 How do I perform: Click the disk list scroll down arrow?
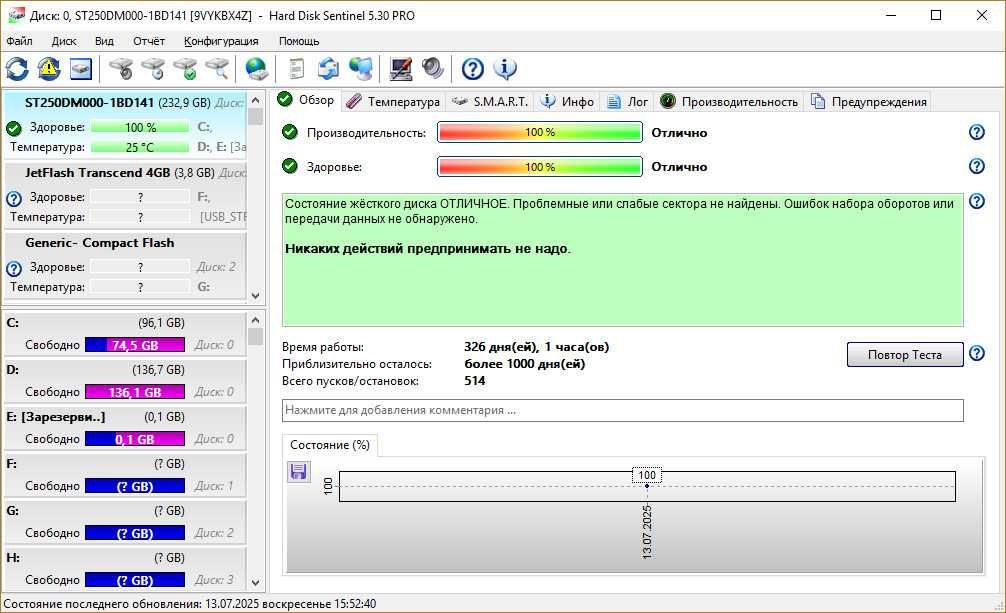255,296
